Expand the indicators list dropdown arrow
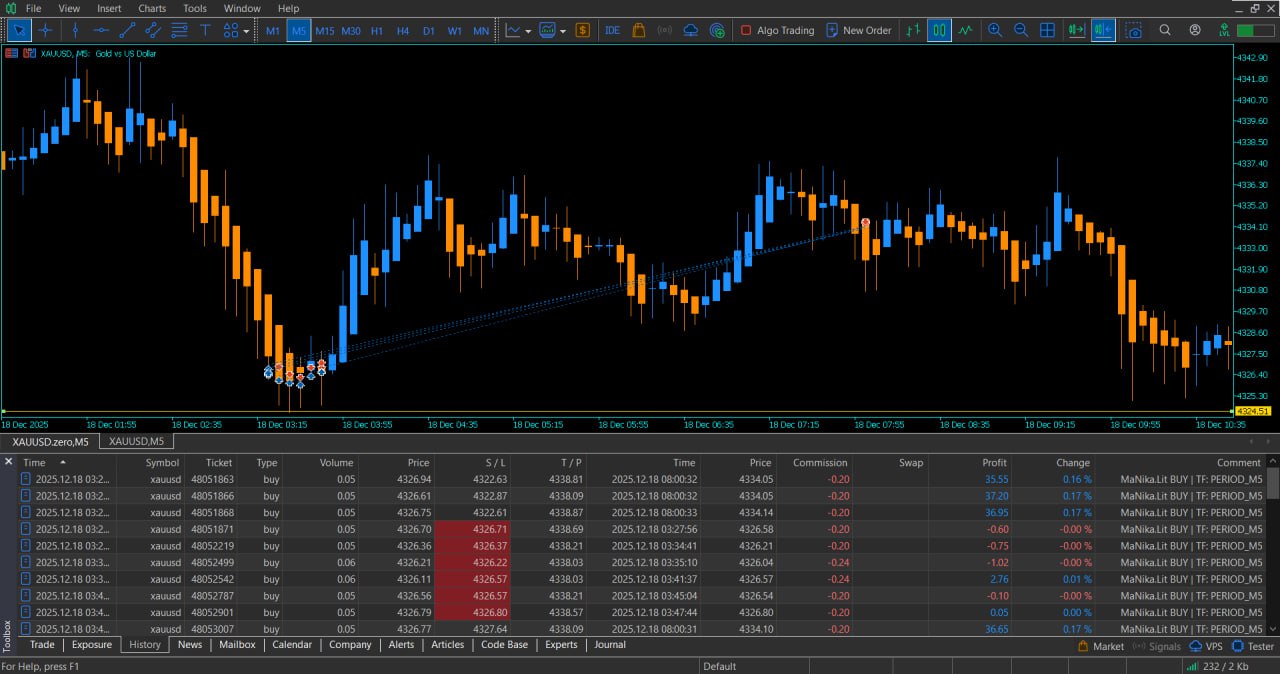 click(529, 31)
